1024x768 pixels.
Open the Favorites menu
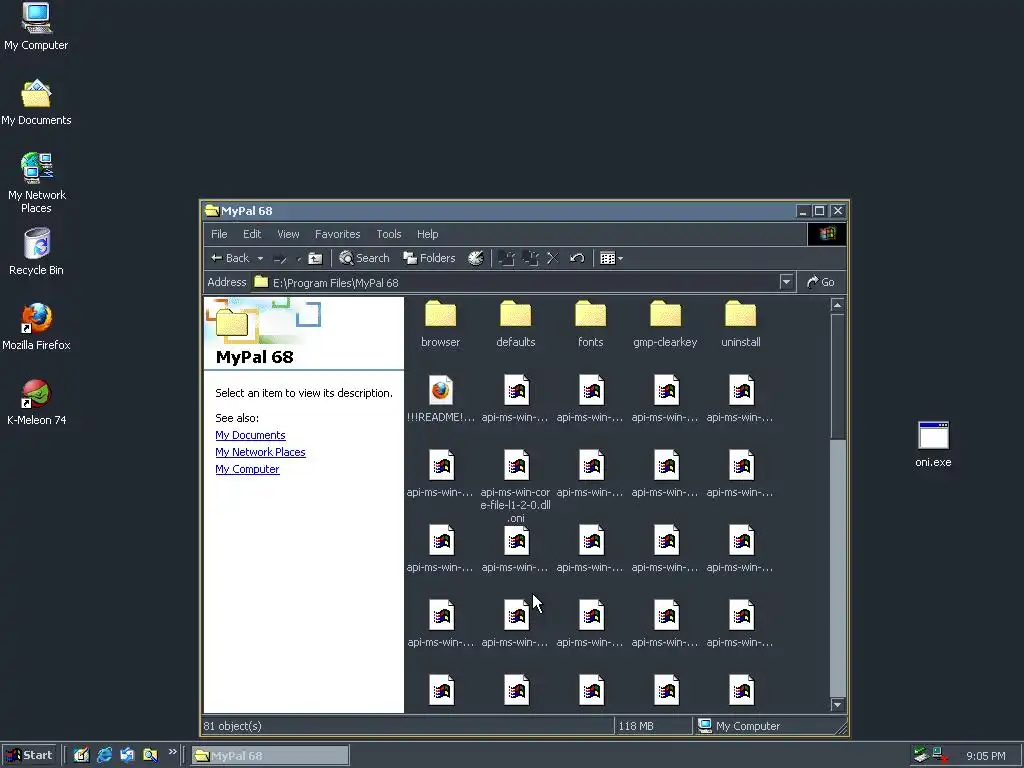coord(338,234)
